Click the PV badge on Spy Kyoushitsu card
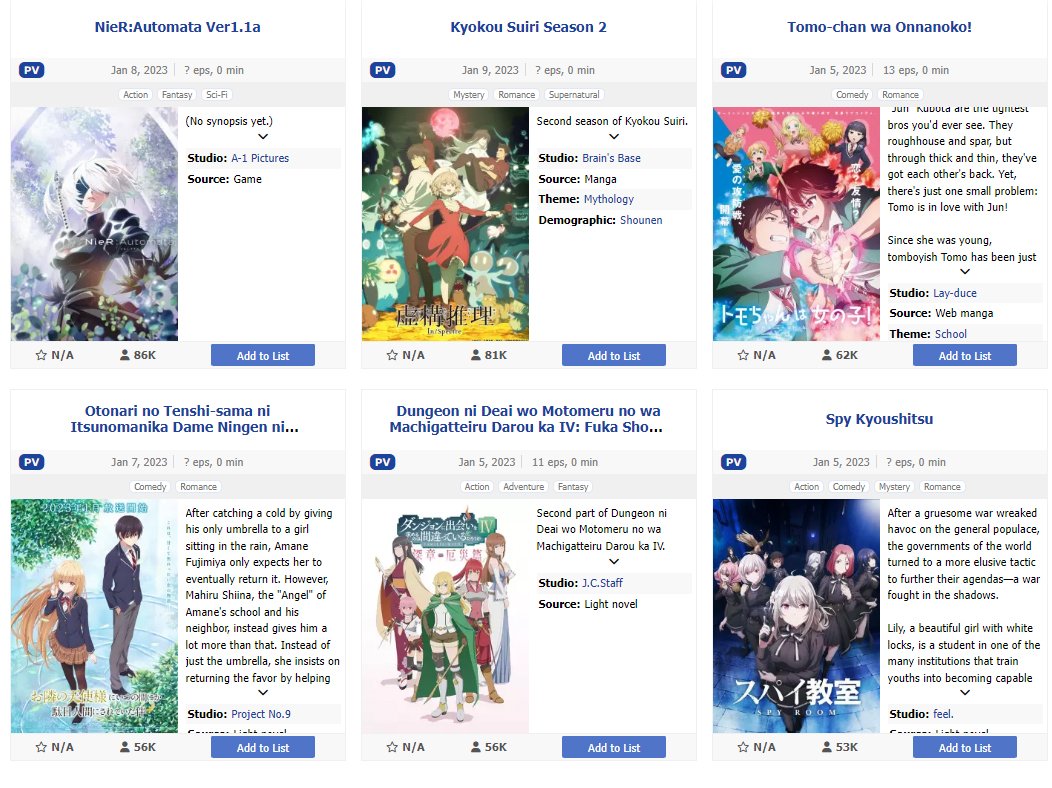 coord(733,462)
